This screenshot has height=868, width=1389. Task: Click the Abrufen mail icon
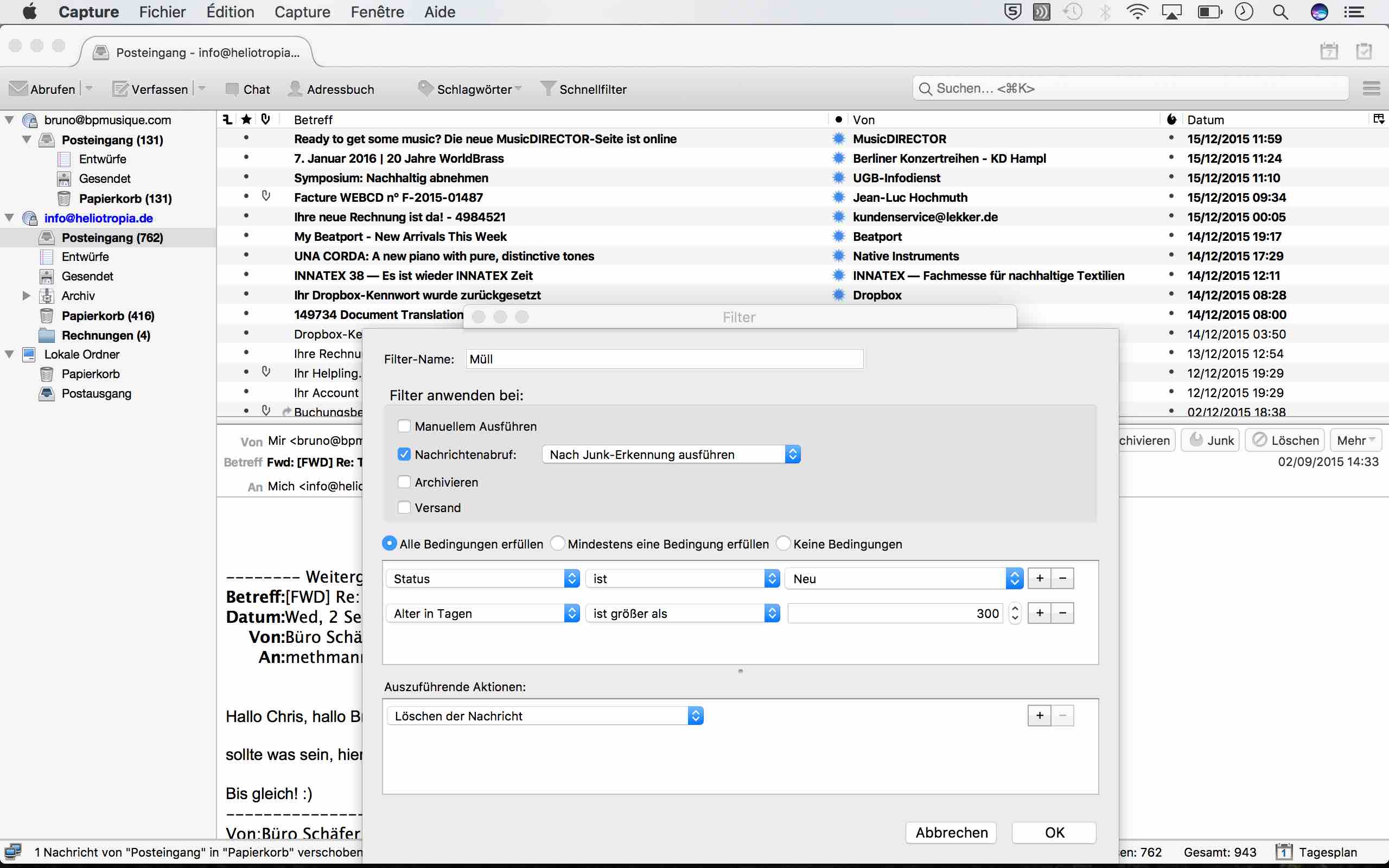[x=19, y=88]
